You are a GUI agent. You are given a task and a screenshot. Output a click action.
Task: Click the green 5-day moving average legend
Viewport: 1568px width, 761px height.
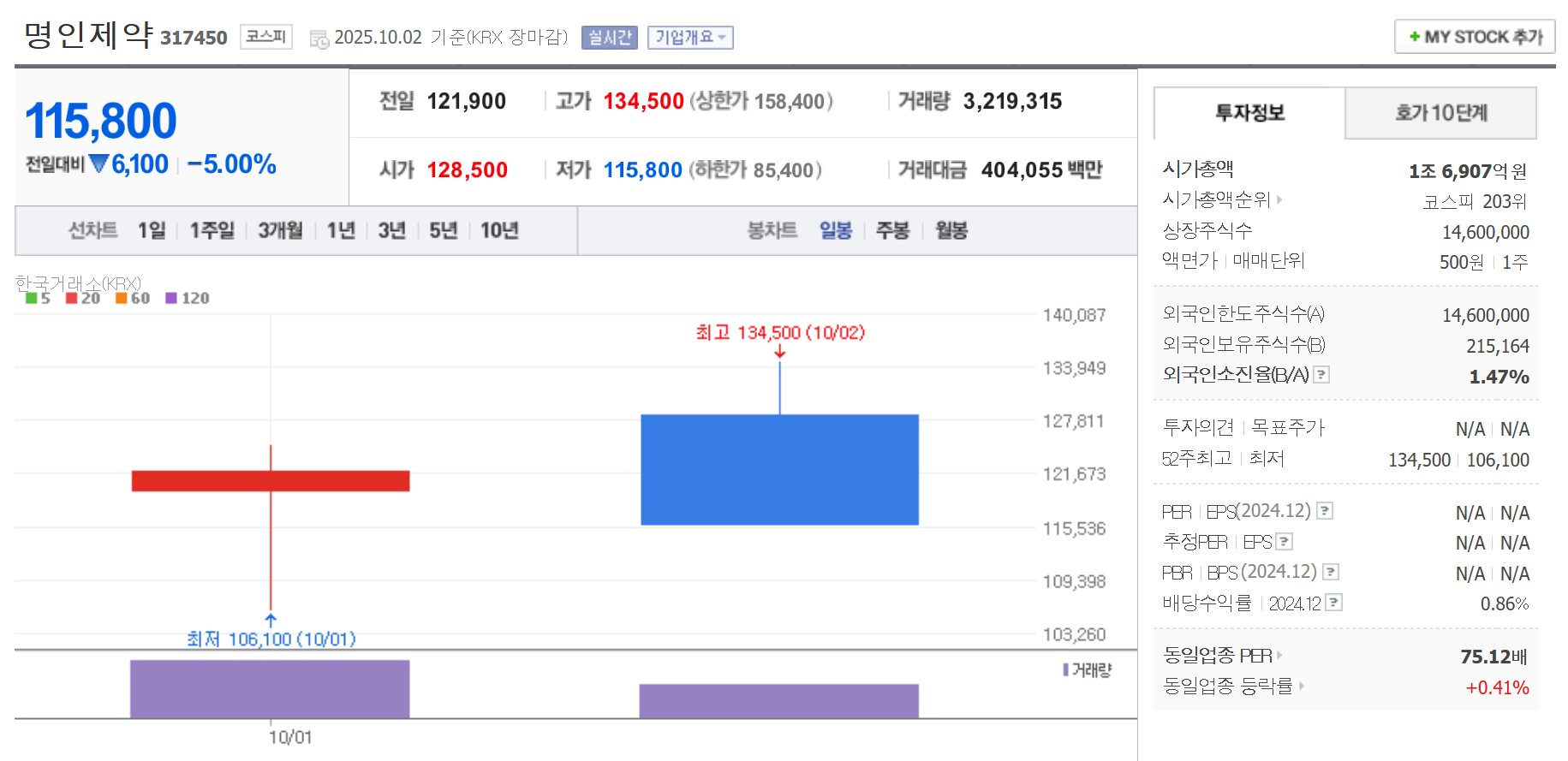point(38,298)
